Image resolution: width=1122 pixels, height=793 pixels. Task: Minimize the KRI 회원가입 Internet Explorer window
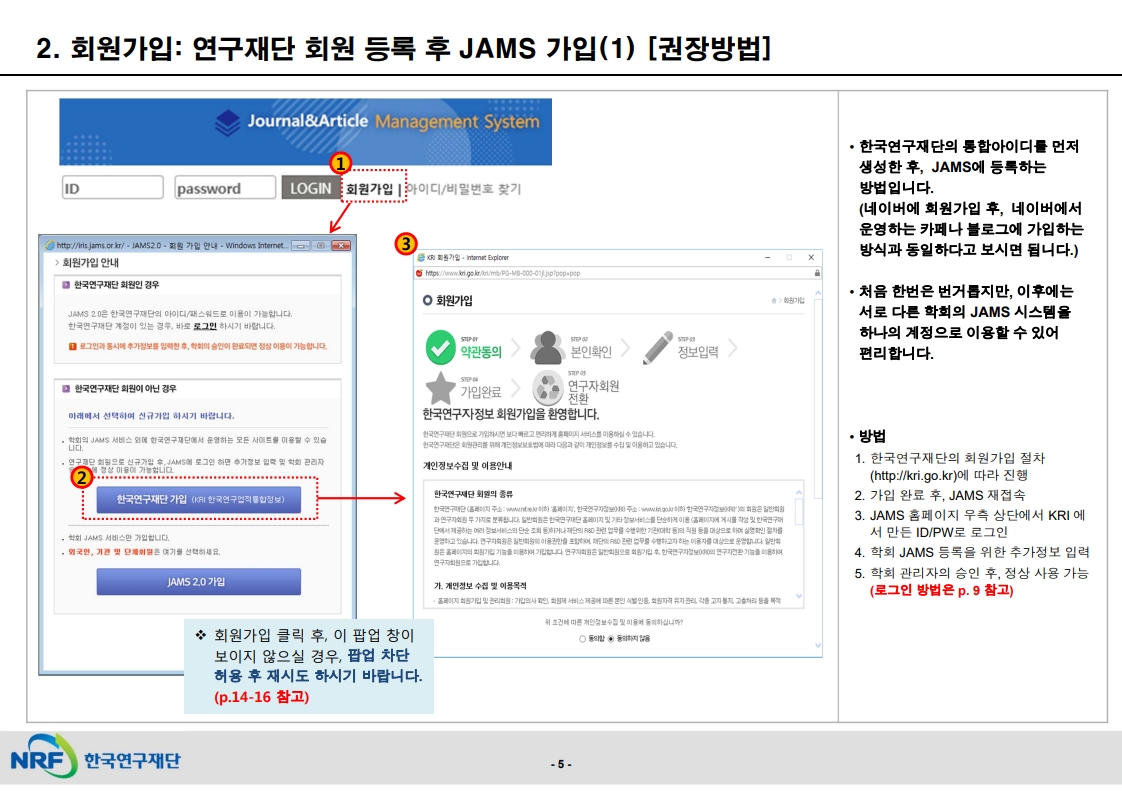767,257
